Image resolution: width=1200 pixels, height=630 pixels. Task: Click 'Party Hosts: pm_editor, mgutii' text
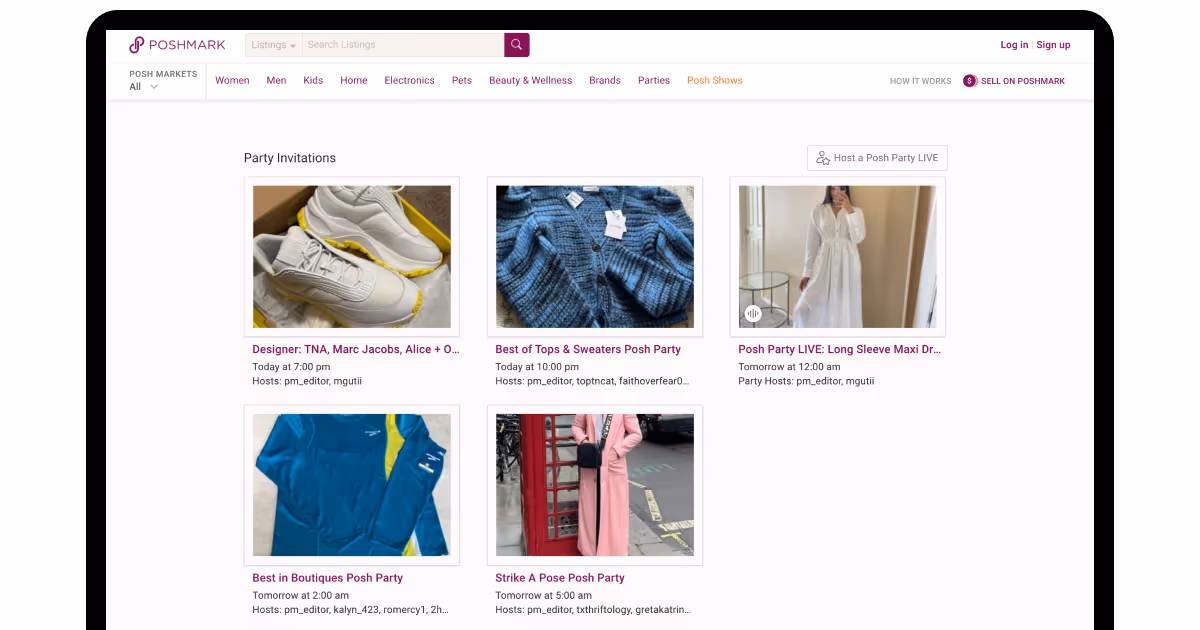point(806,381)
